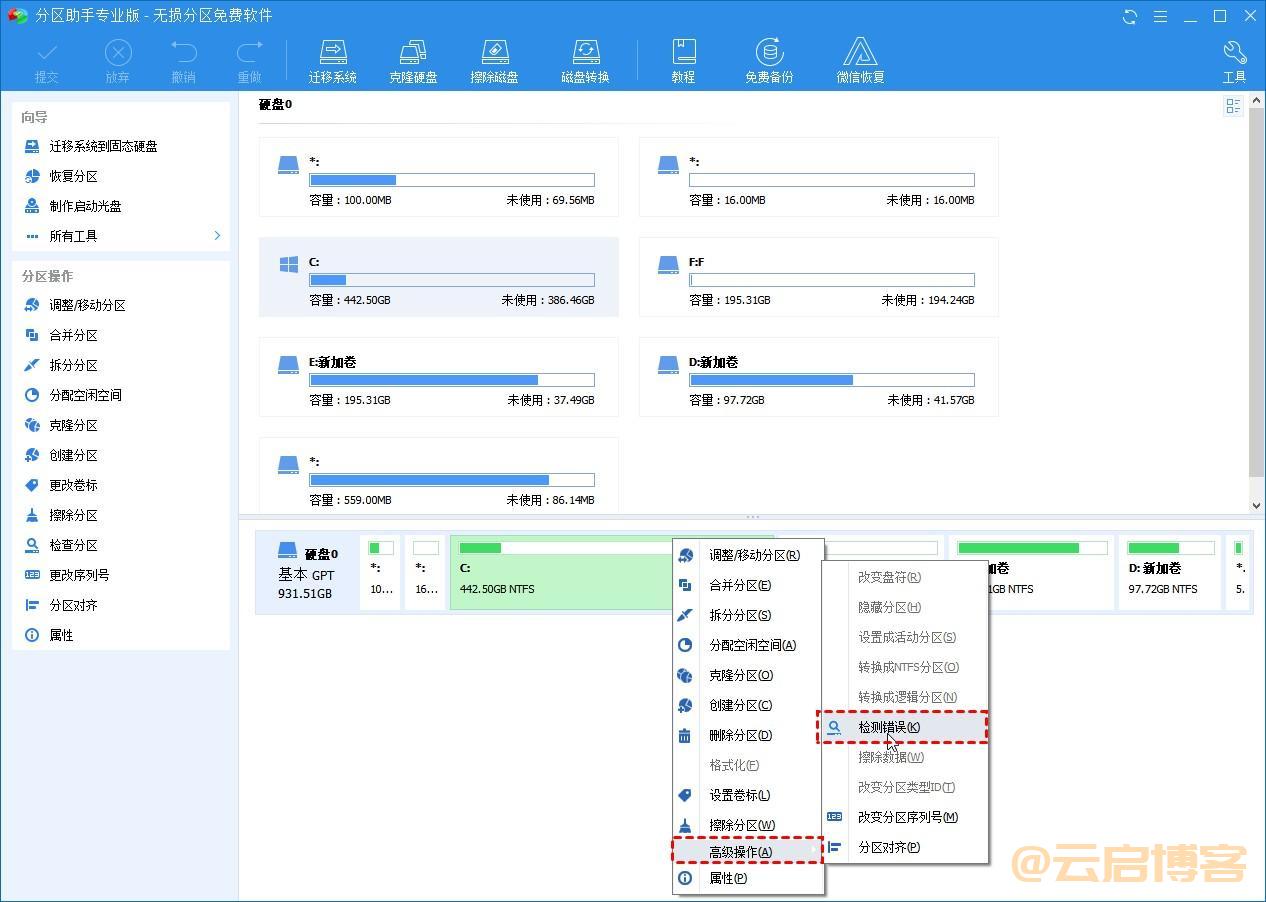Click the 放弃 toolbar icon
The image size is (1266, 902).
coord(117,61)
